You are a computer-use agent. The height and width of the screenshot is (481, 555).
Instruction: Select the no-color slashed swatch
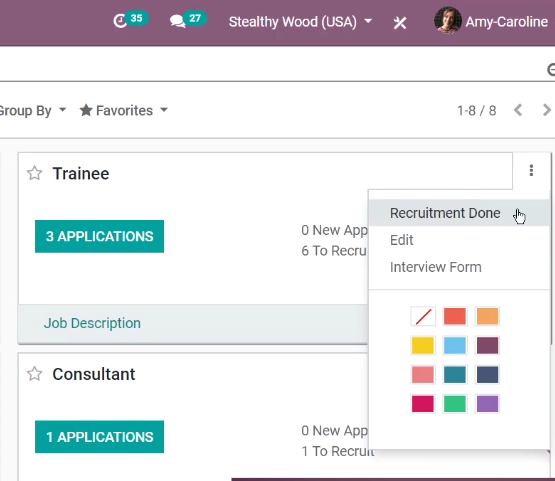coord(423,316)
